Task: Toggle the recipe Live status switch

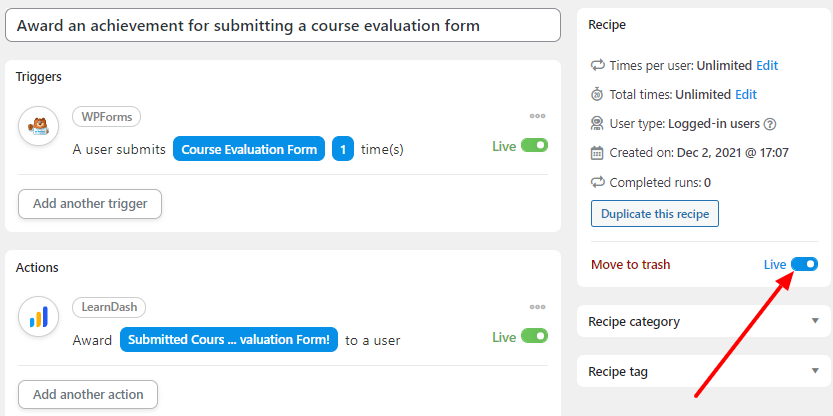Action: 805,264
